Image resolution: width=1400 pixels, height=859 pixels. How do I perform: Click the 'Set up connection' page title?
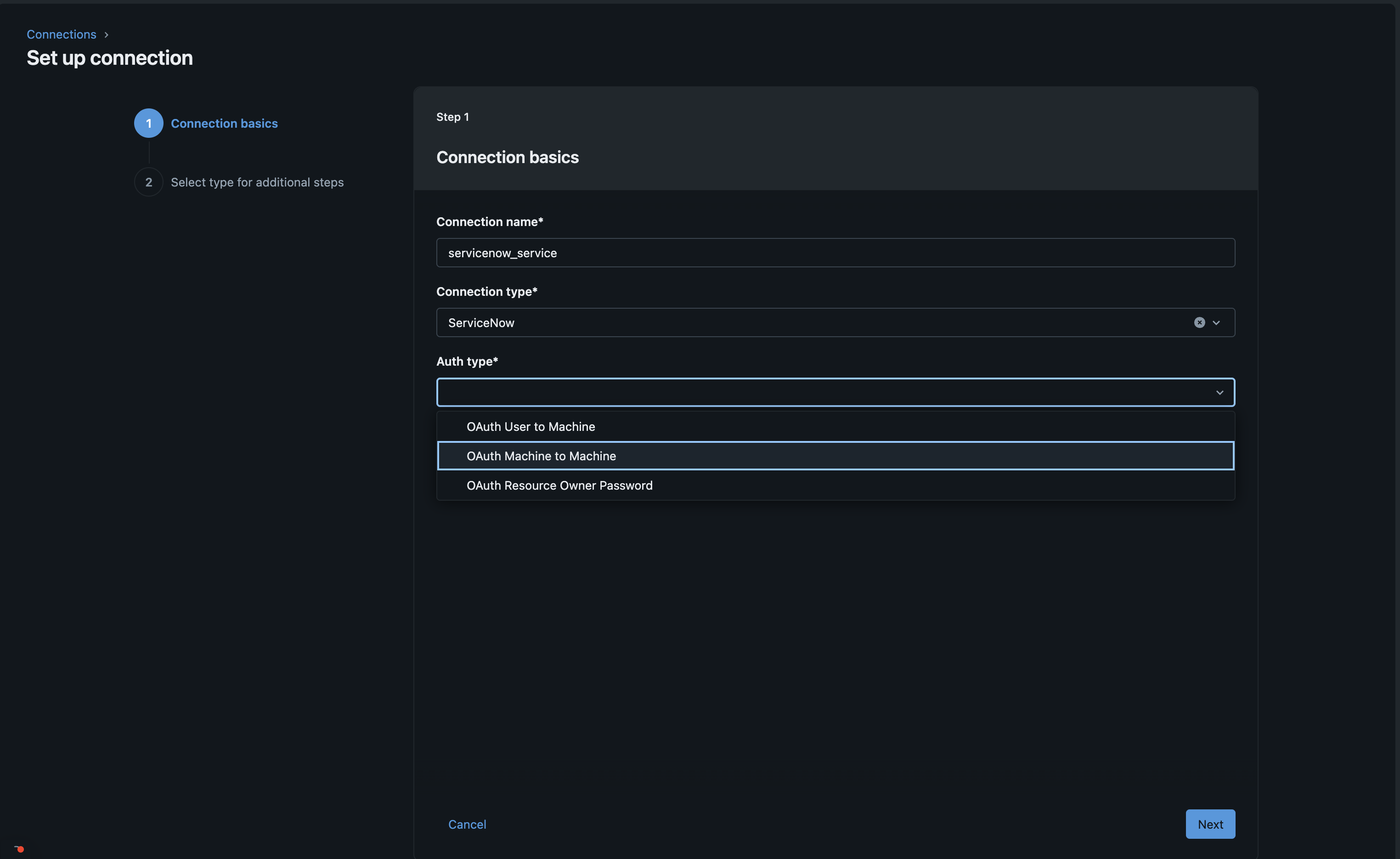pyautogui.click(x=110, y=58)
